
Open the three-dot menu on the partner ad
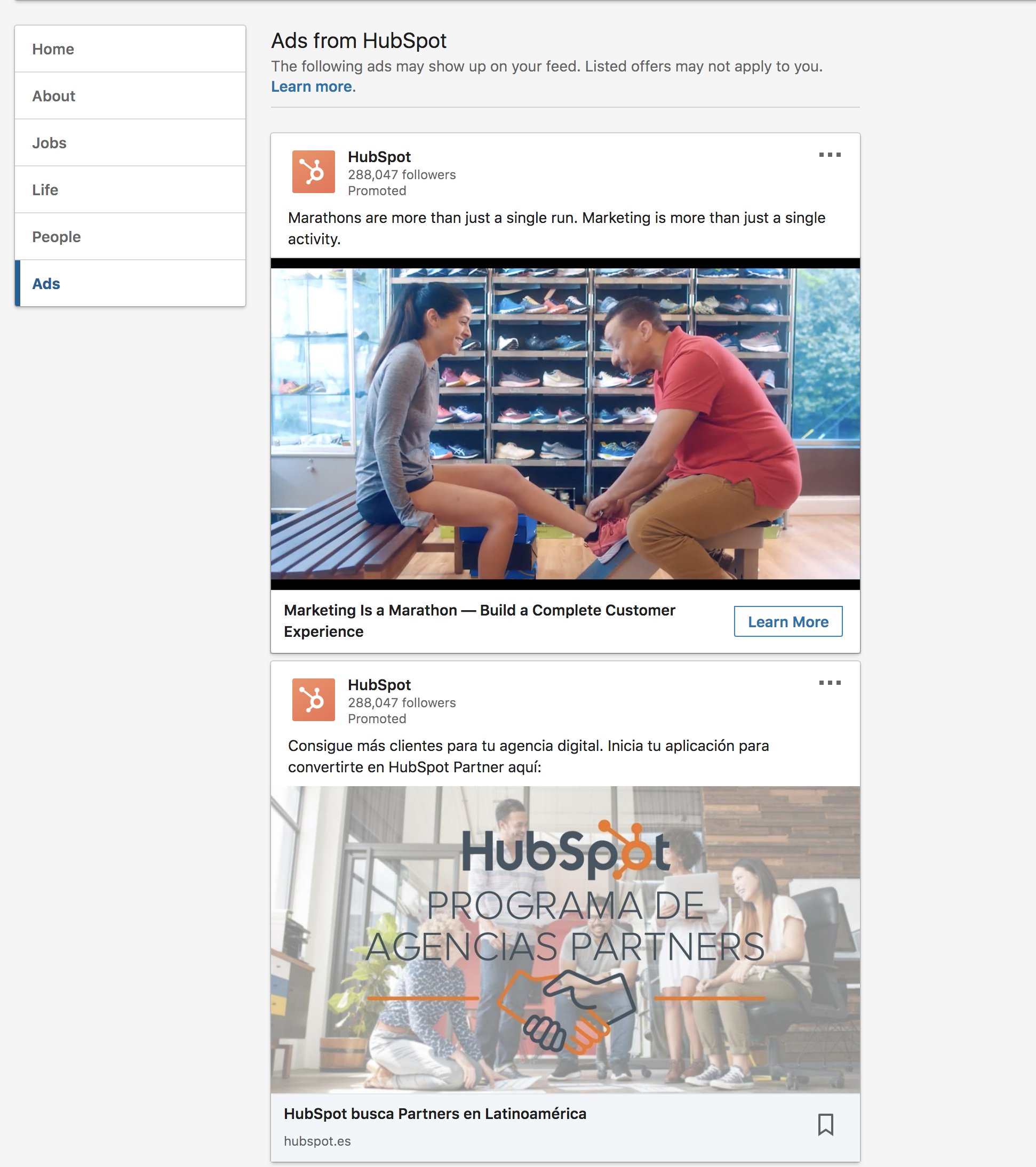(x=830, y=683)
